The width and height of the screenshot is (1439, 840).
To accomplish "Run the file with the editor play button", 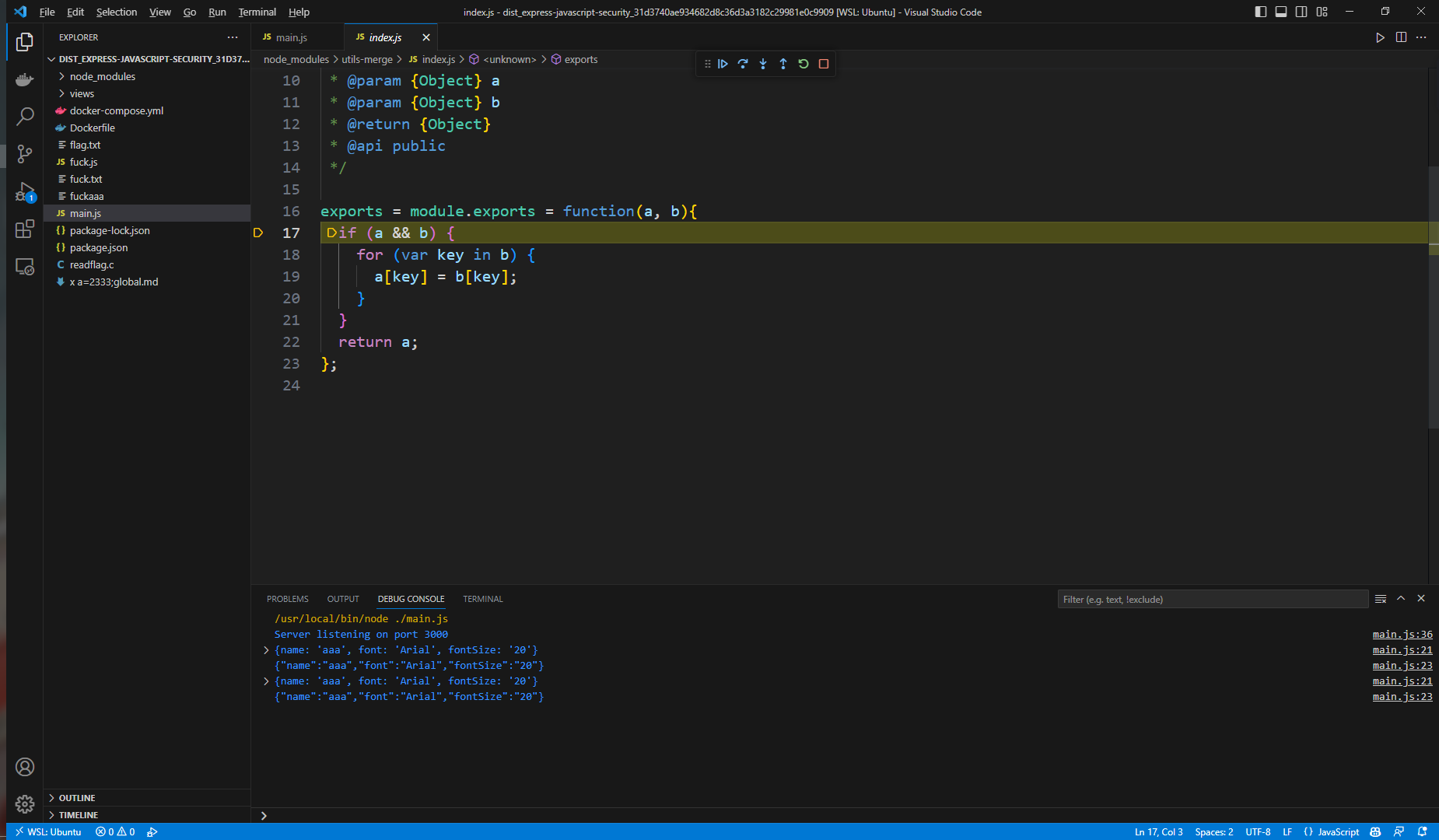I will (x=1380, y=37).
